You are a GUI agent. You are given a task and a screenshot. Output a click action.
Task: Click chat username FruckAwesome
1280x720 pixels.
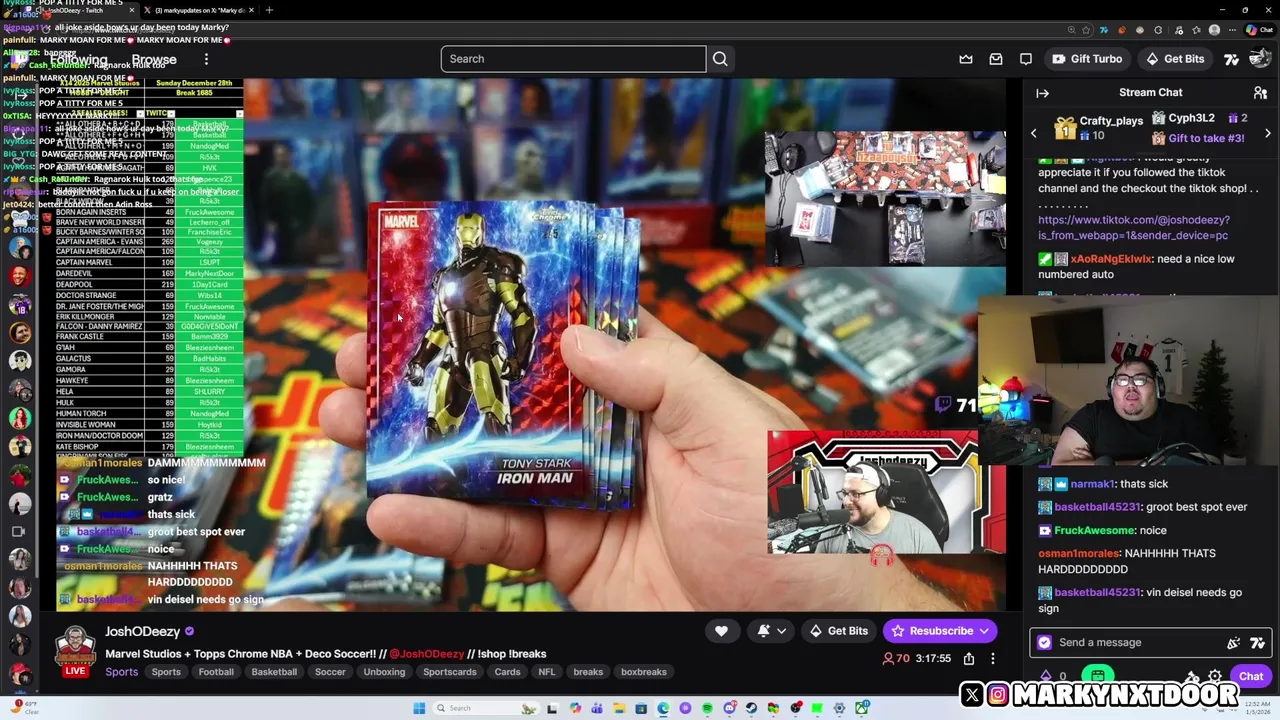[1095, 531]
